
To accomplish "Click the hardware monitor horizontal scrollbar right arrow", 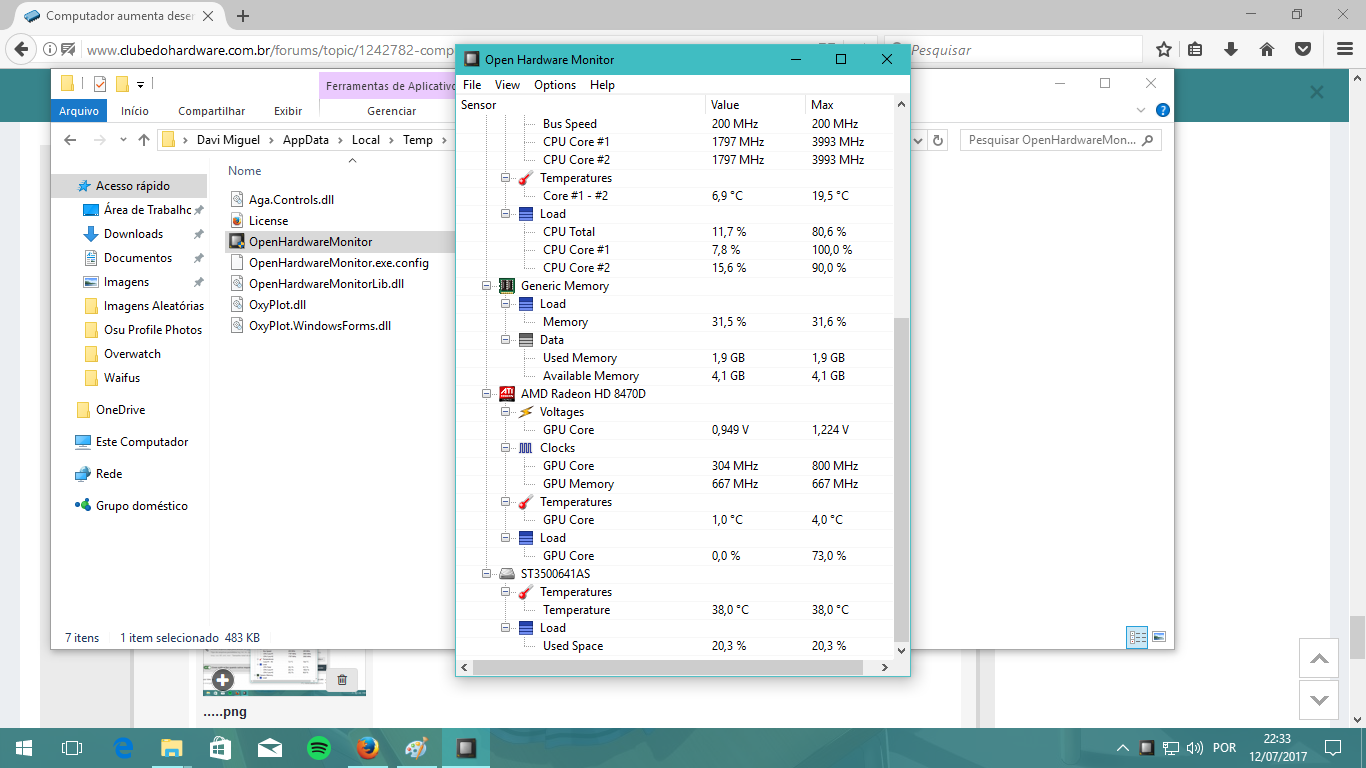I will [x=885, y=667].
